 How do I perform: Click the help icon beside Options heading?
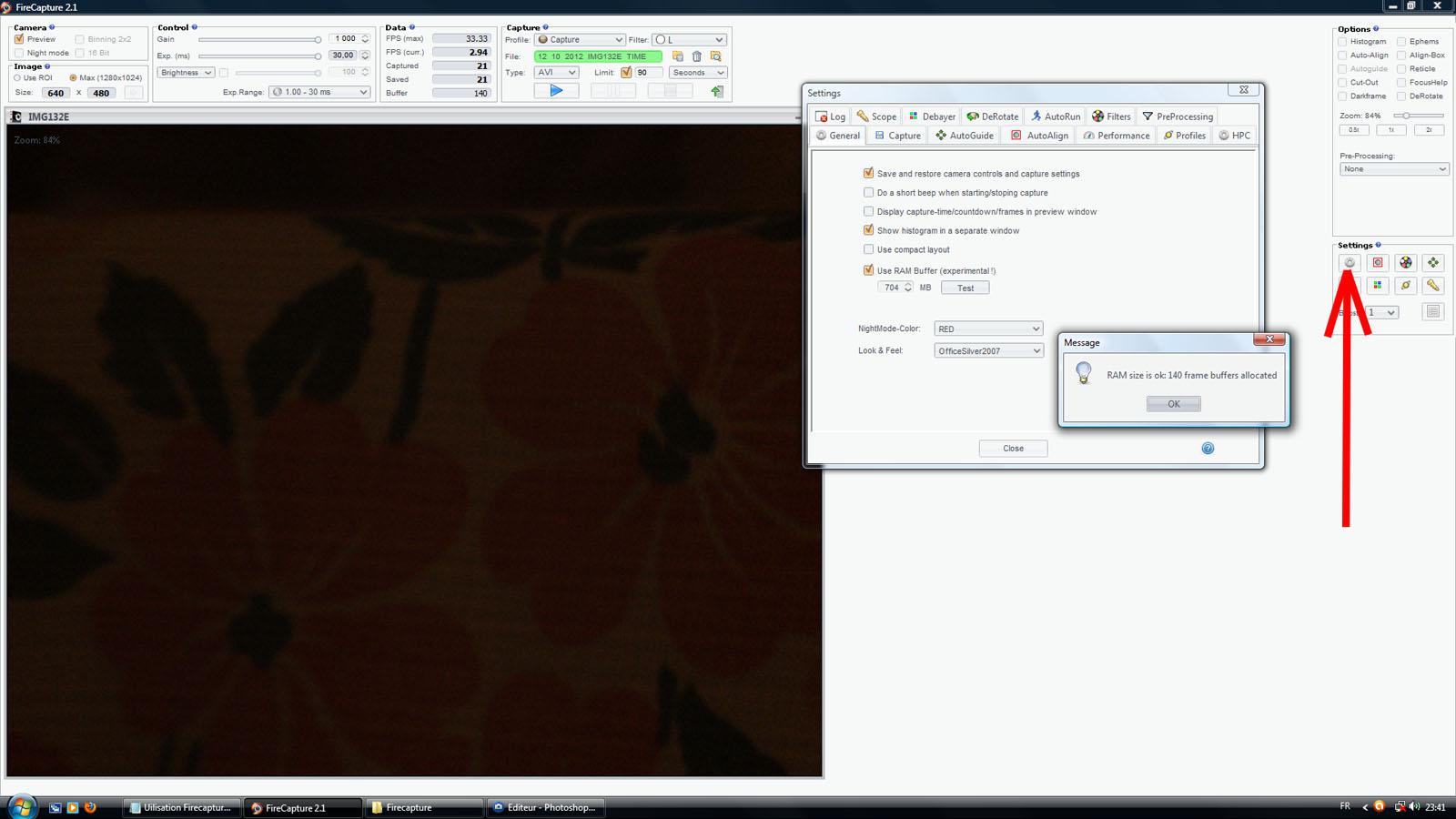[x=1375, y=28]
